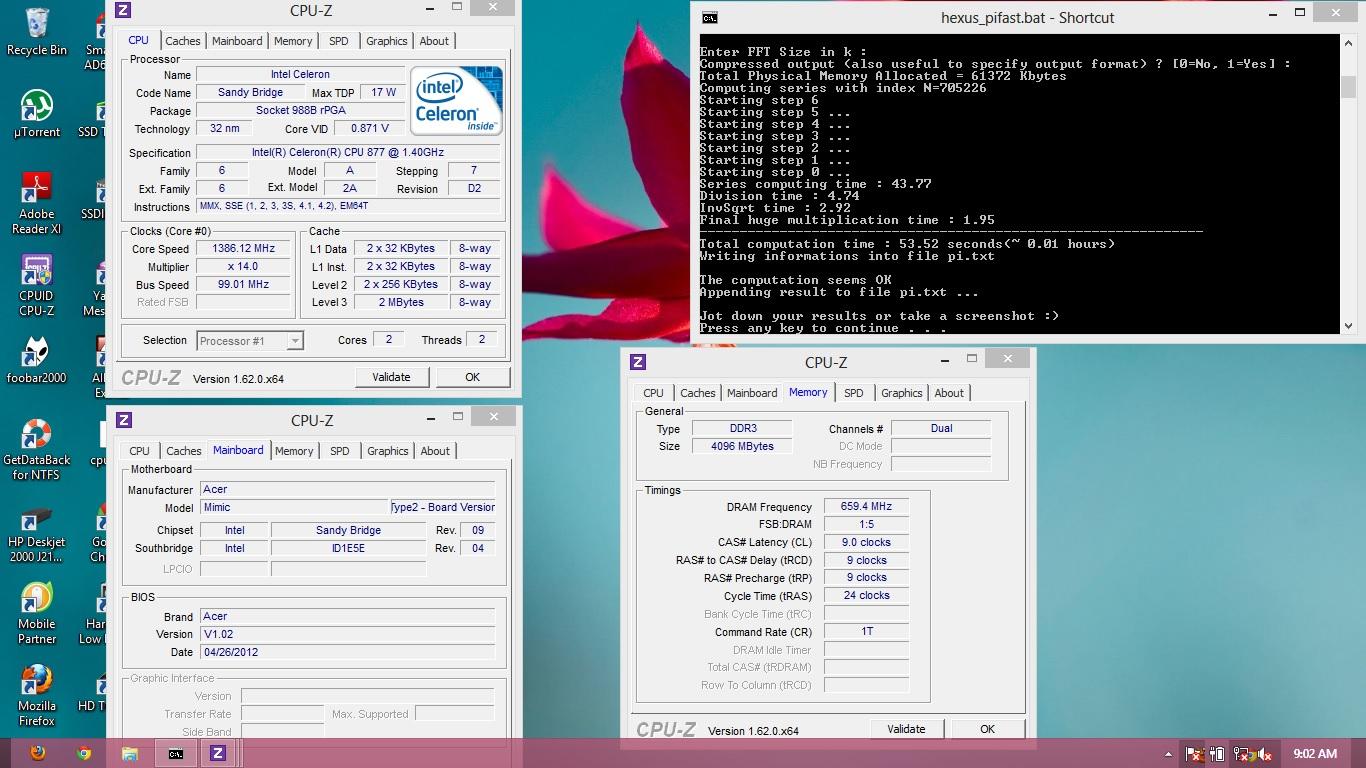Launch the µTorrent desktop shortcut
The height and width of the screenshot is (768, 1366).
click(x=37, y=113)
